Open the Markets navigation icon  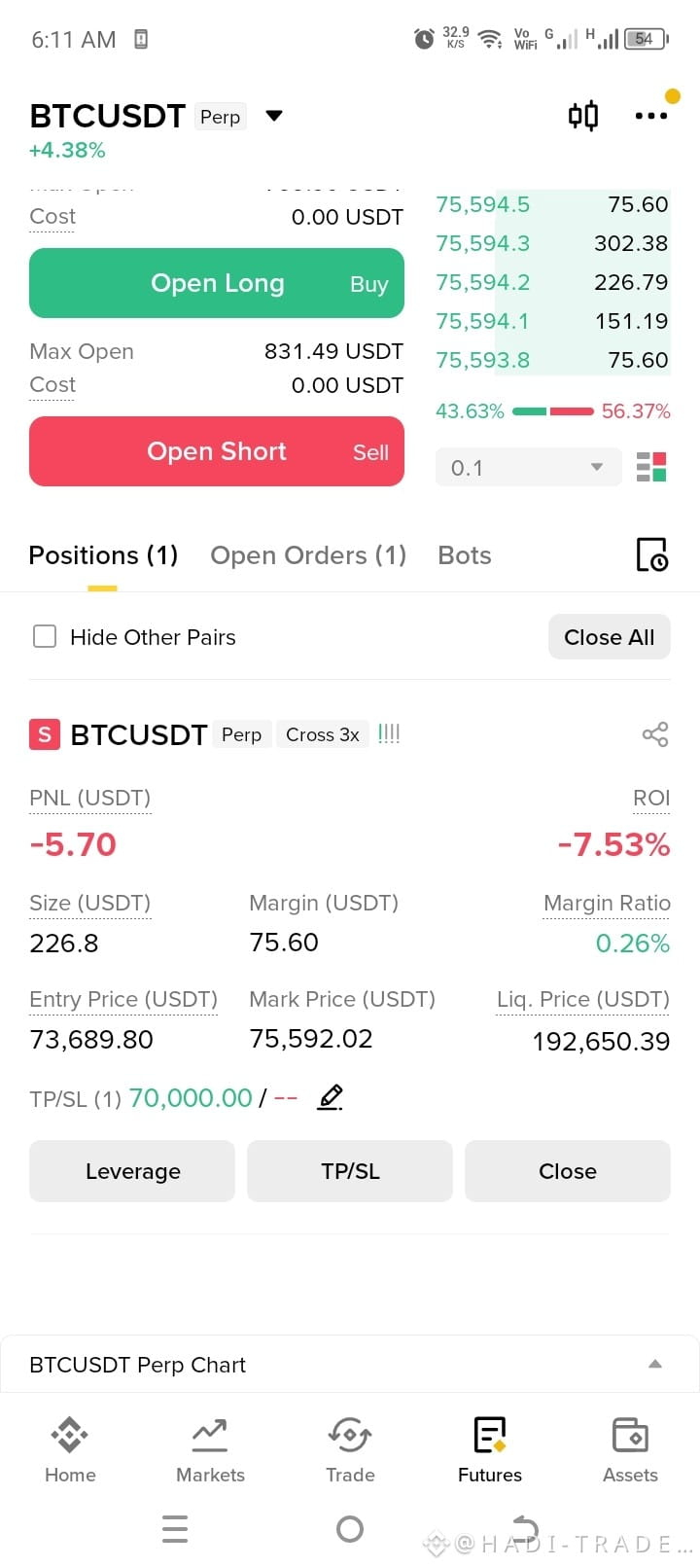(x=210, y=1435)
